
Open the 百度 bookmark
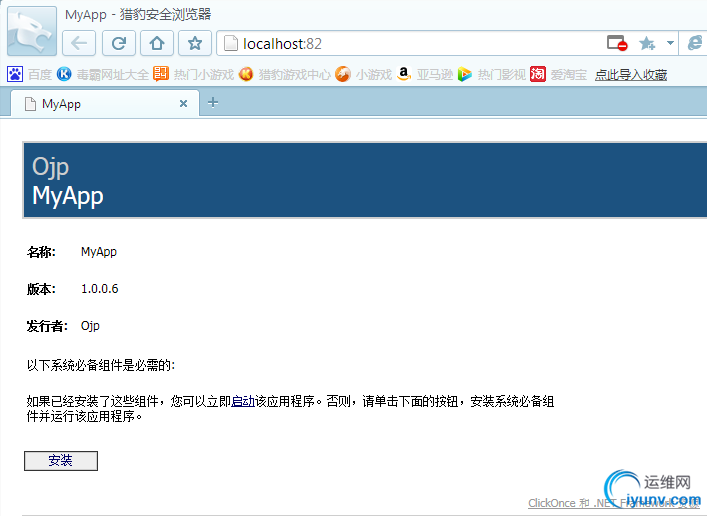click(30, 74)
